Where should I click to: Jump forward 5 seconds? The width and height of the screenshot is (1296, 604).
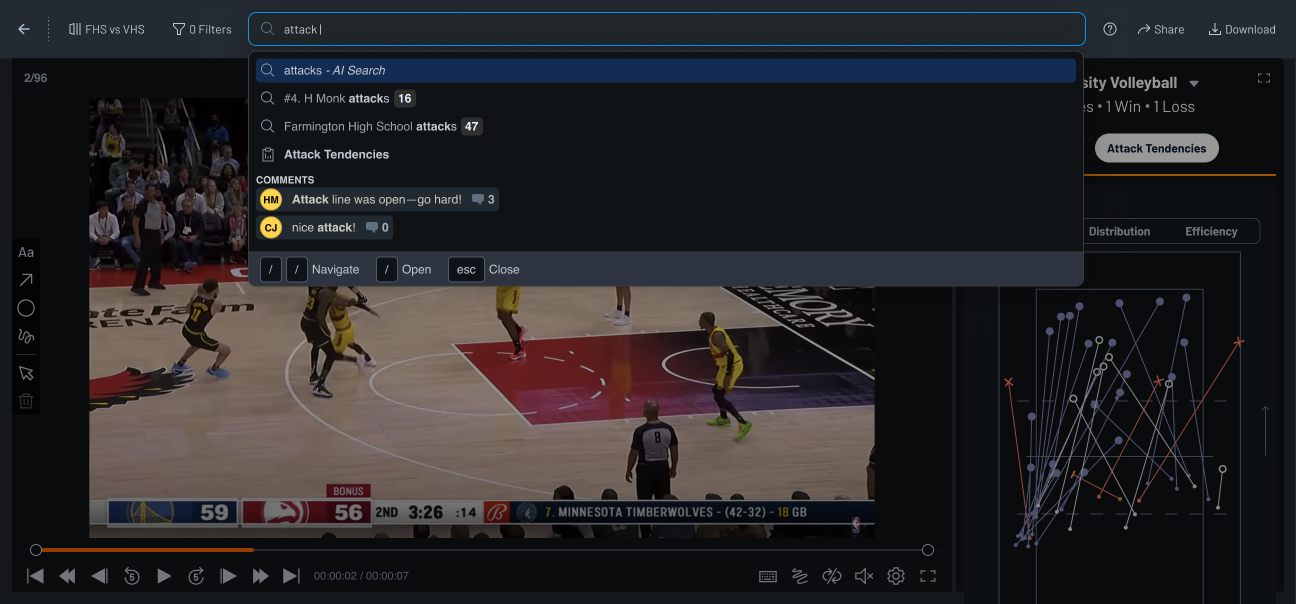[196, 576]
